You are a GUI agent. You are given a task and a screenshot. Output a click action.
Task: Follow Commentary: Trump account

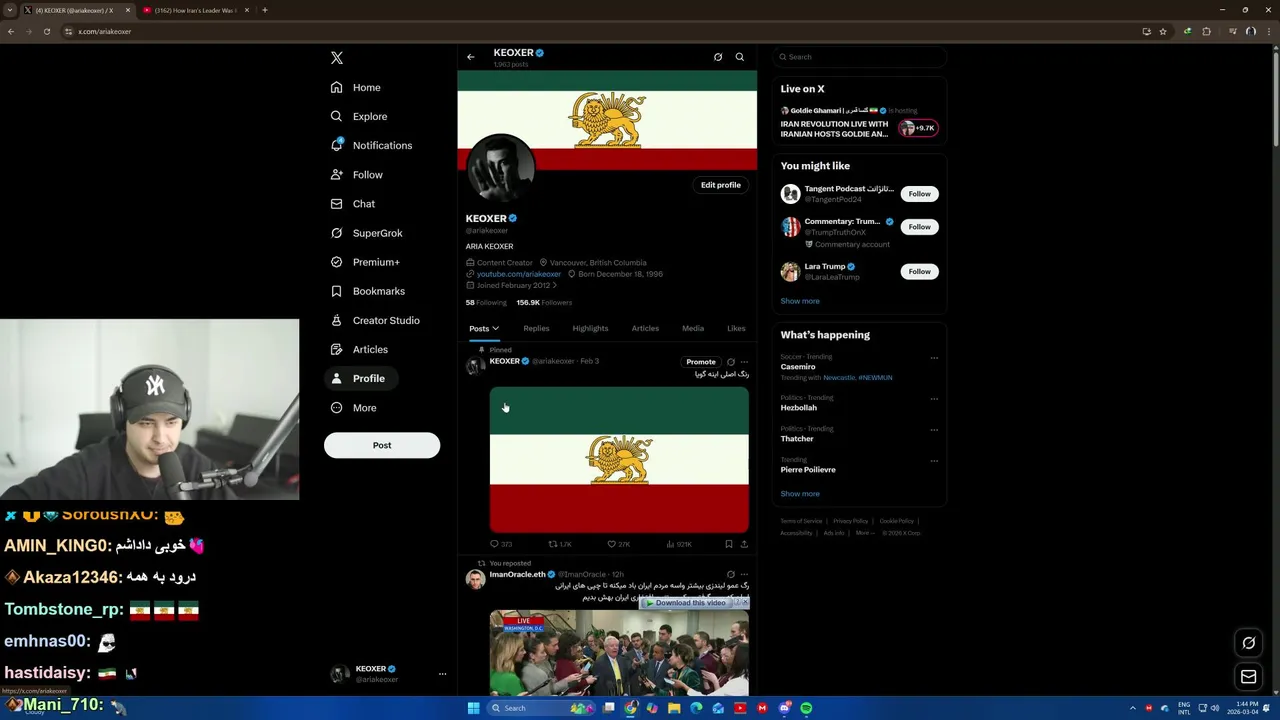pyautogui.click(x=919, y=227)
